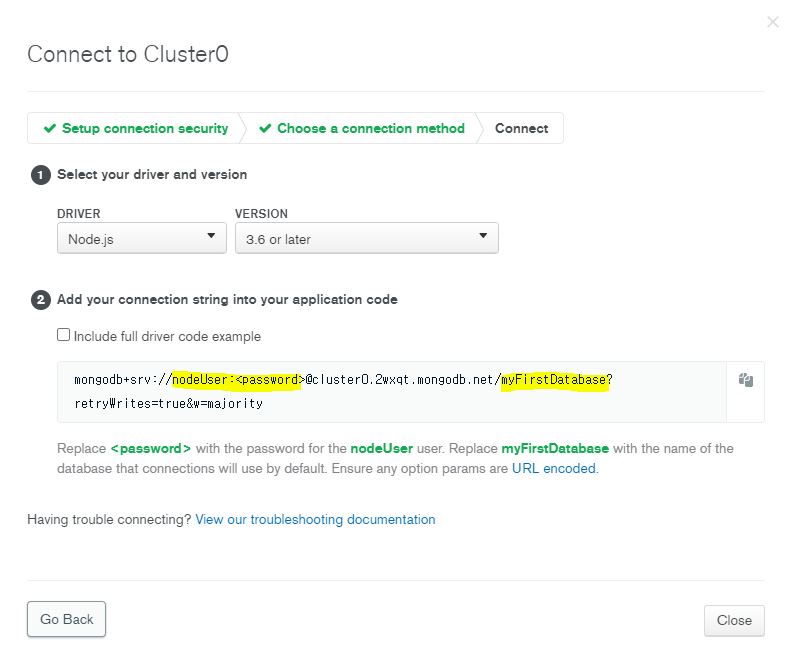Go to Choose a connection method step
The image size is (791, 661).
pos(362,128)
